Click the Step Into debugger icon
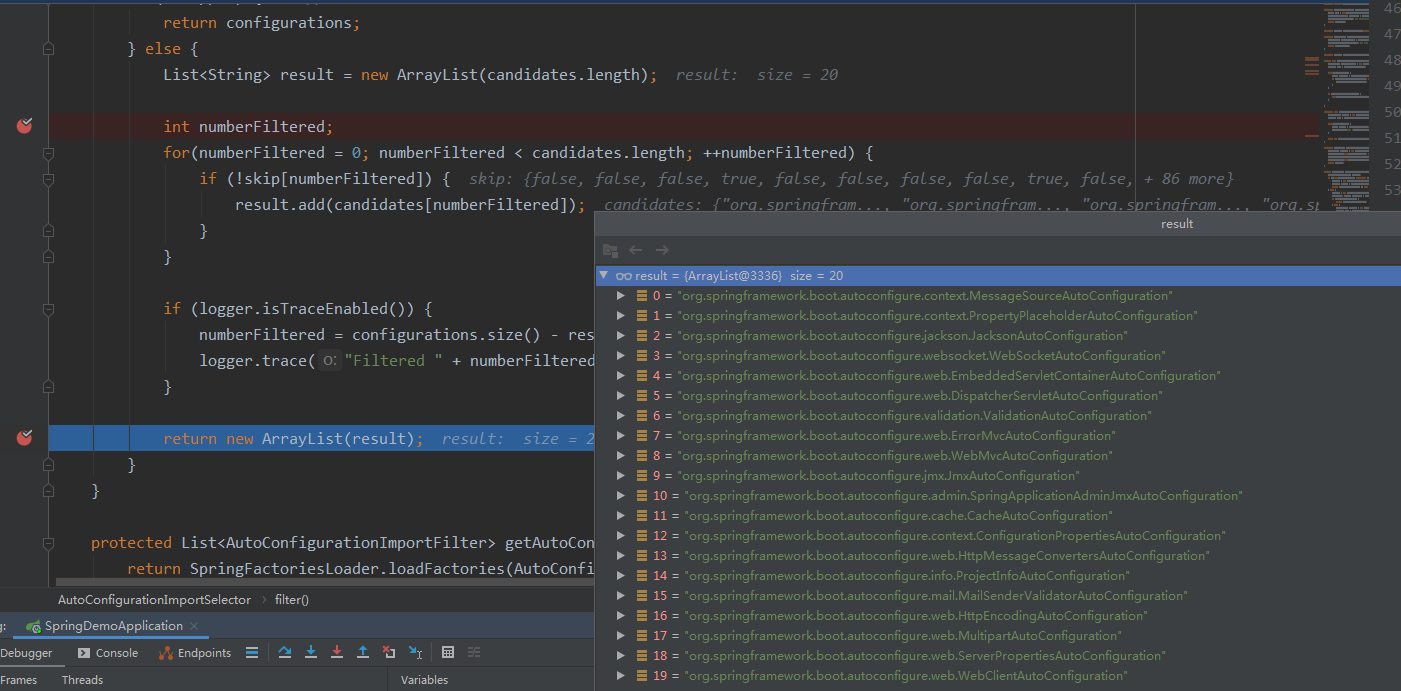This screenshot has width=1401, height=691. point(311,652)
